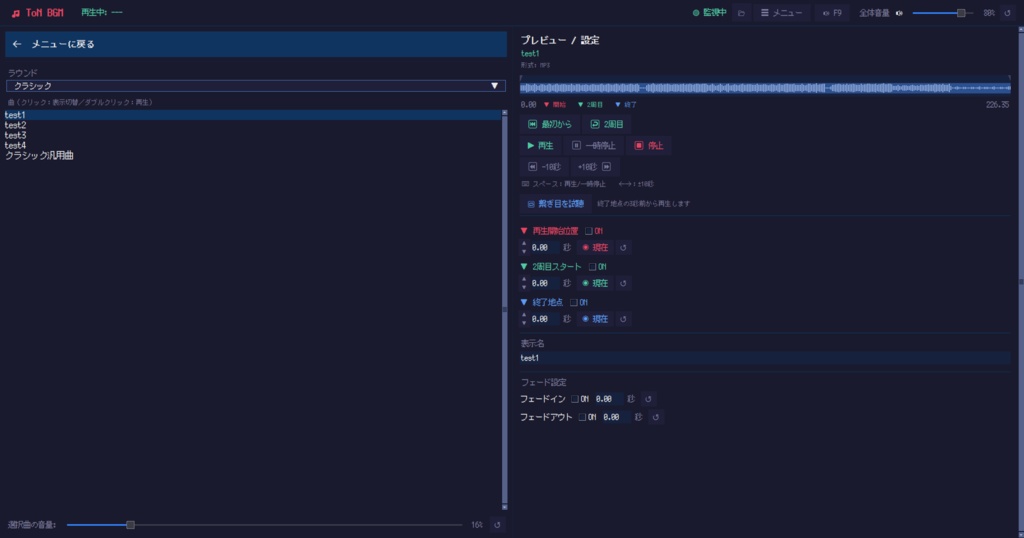Viewport: 1024px width, 538px height.
Task: Set 2周目スタート to current with 現在
Action: [x=595, y=283]
